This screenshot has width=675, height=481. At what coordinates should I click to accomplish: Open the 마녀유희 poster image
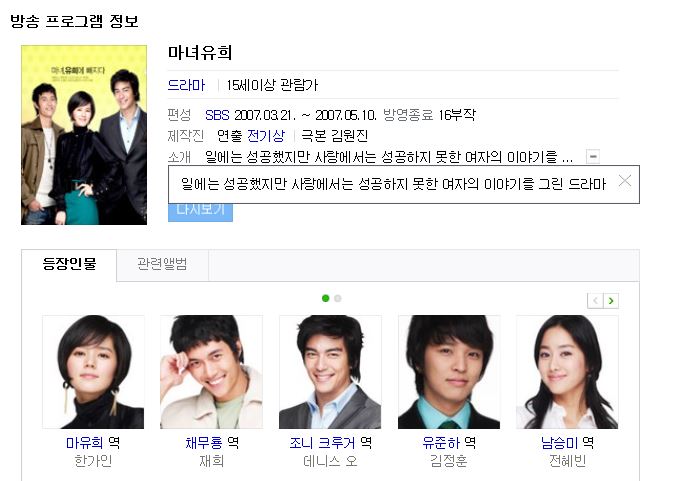pyautogui.click(x=84, y=135)
